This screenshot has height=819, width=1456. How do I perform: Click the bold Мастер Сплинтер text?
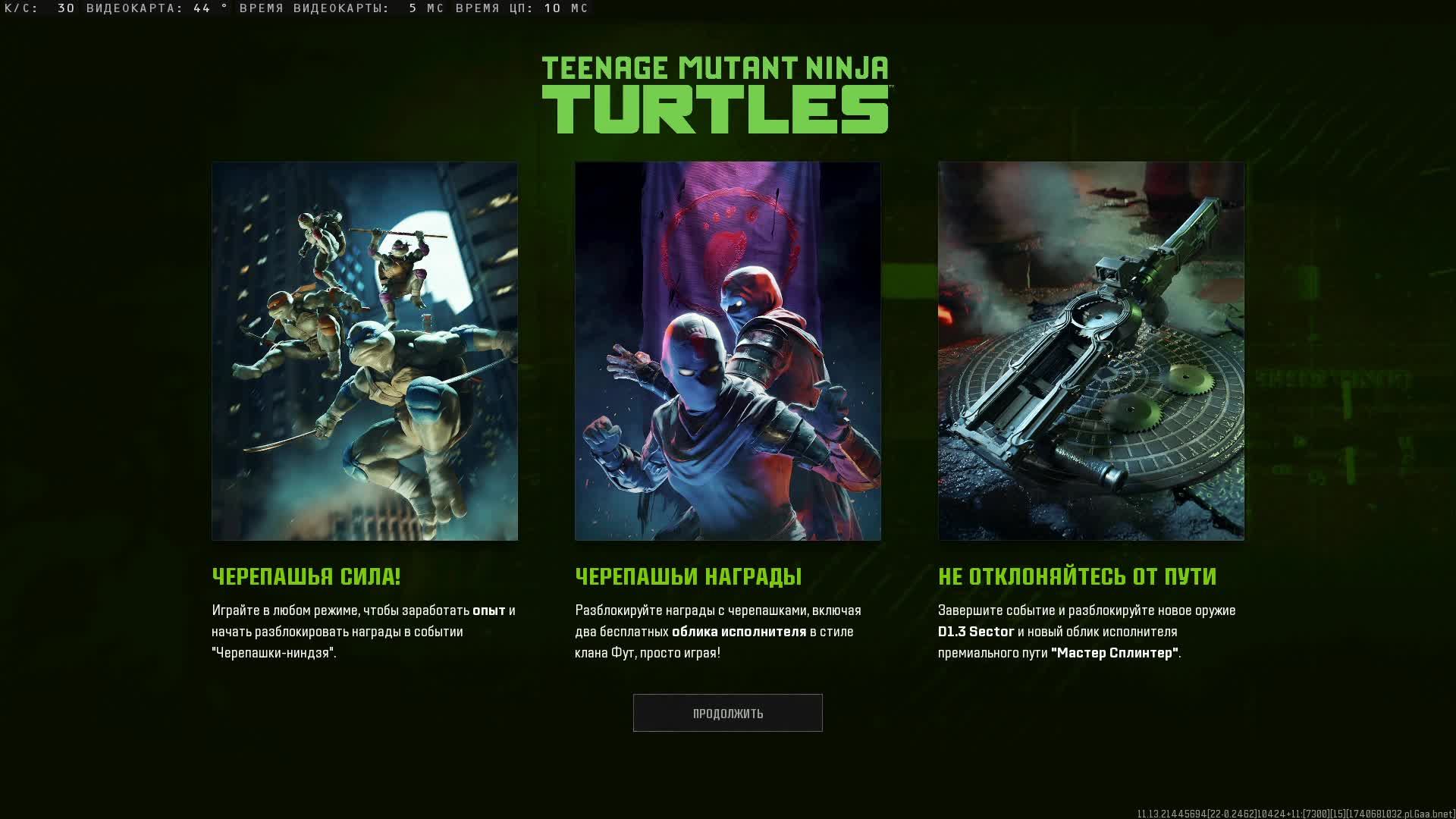pyautogui.click(x=1114, y=653)
